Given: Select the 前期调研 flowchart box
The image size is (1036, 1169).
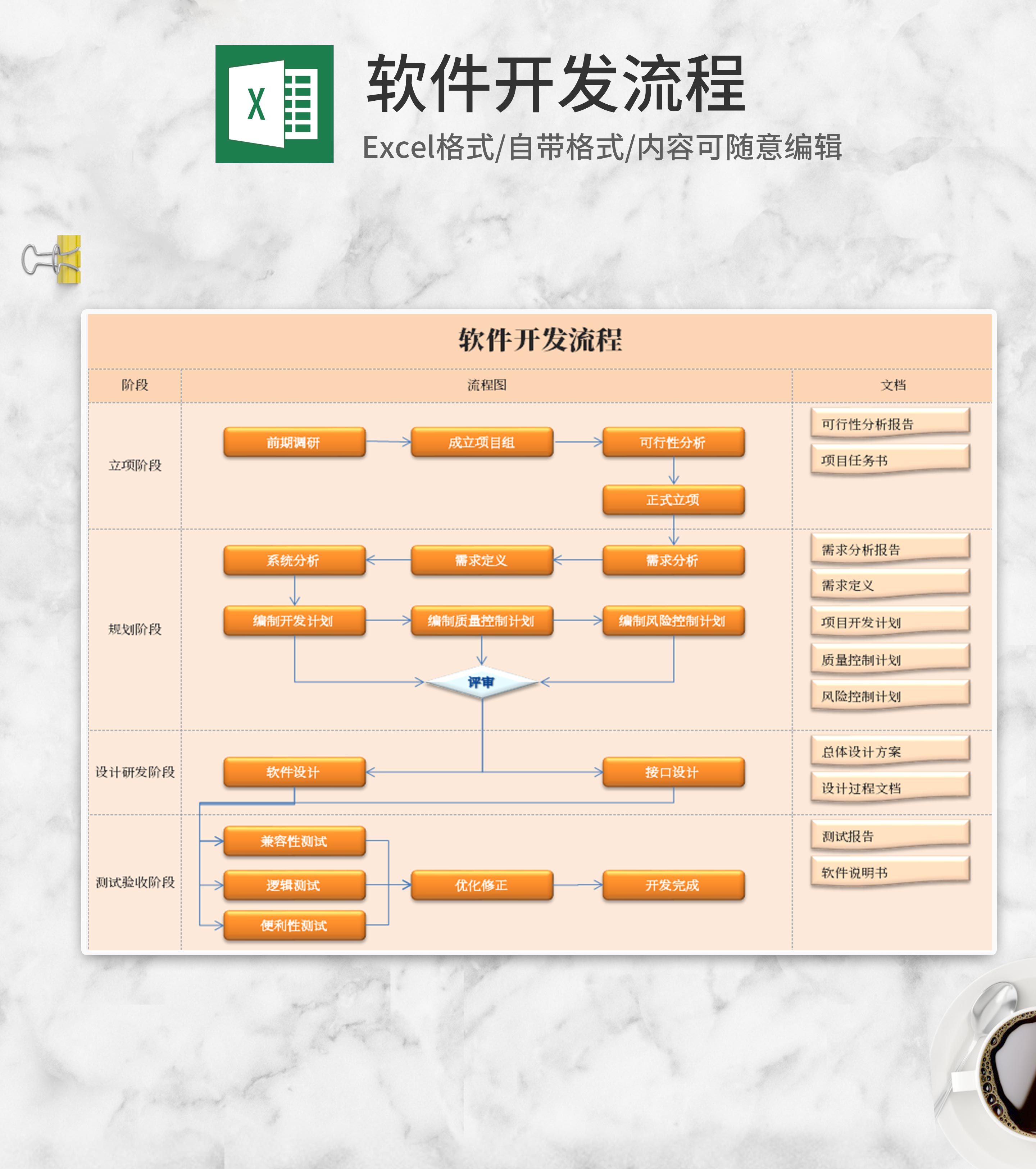Looking at the screenshot, I should pos(294,442).
